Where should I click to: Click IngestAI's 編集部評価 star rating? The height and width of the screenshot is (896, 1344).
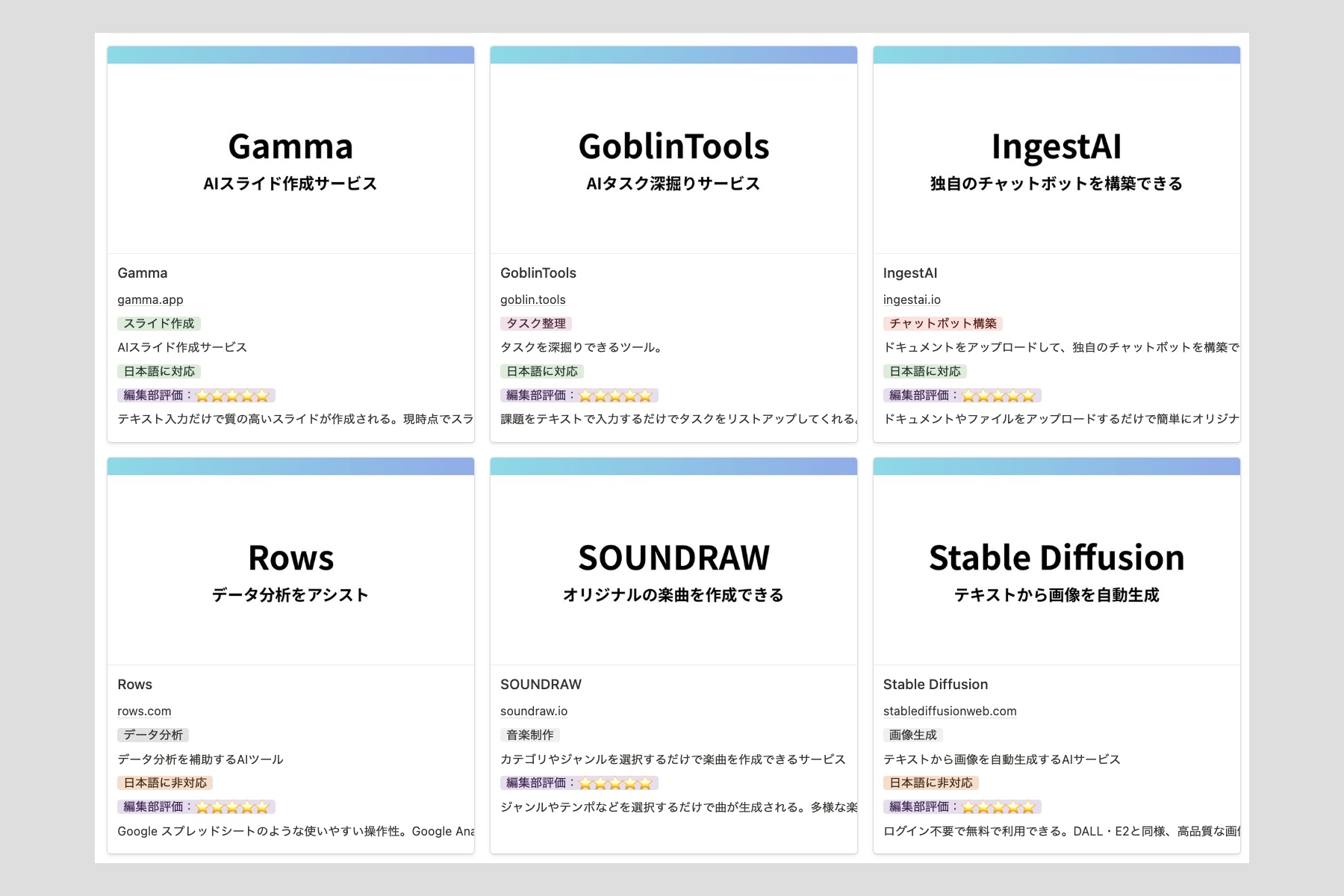962,395
